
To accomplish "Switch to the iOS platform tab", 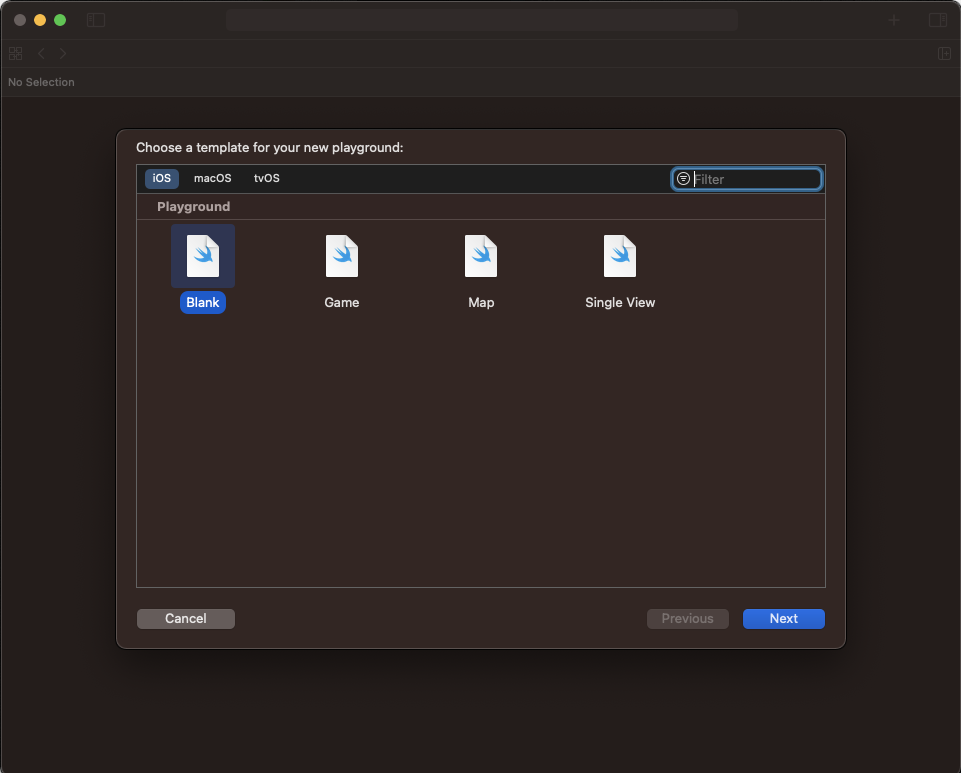I will pyautogui.click(x=162, y=178).
